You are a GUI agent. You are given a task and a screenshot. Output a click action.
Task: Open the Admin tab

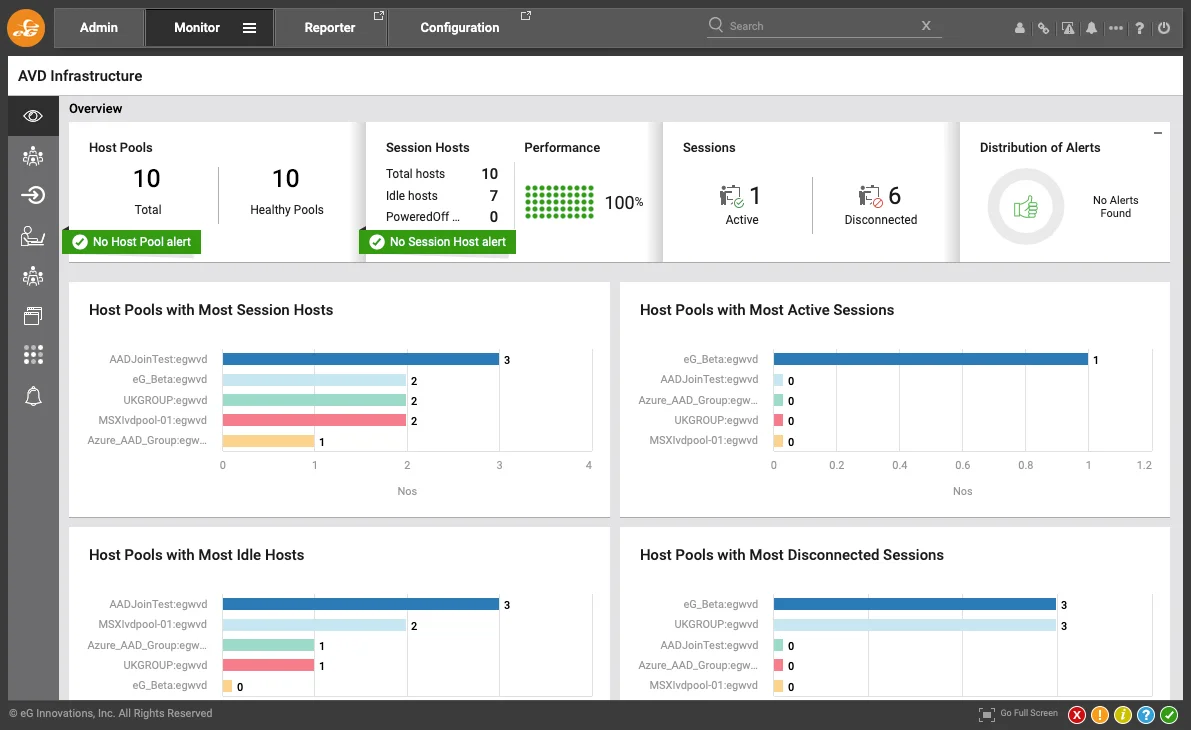(x=99, y=27)
